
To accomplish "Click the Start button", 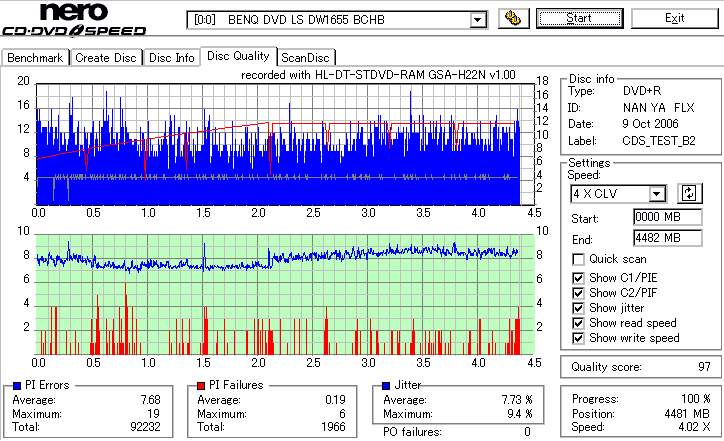I will [579, 18].
